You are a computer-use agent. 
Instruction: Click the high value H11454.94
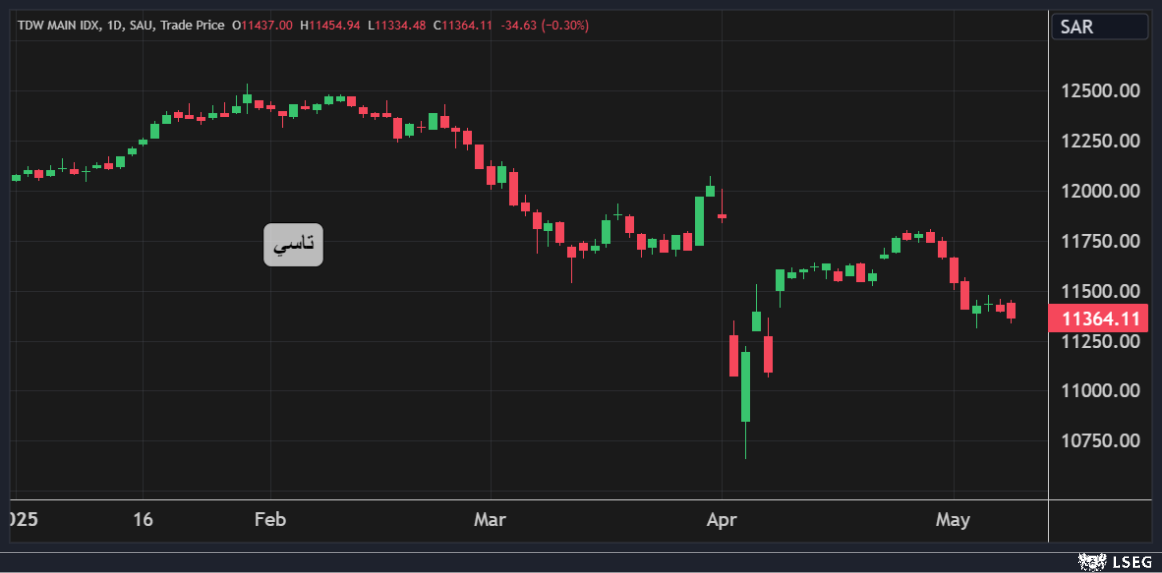(x=330, y=25)
